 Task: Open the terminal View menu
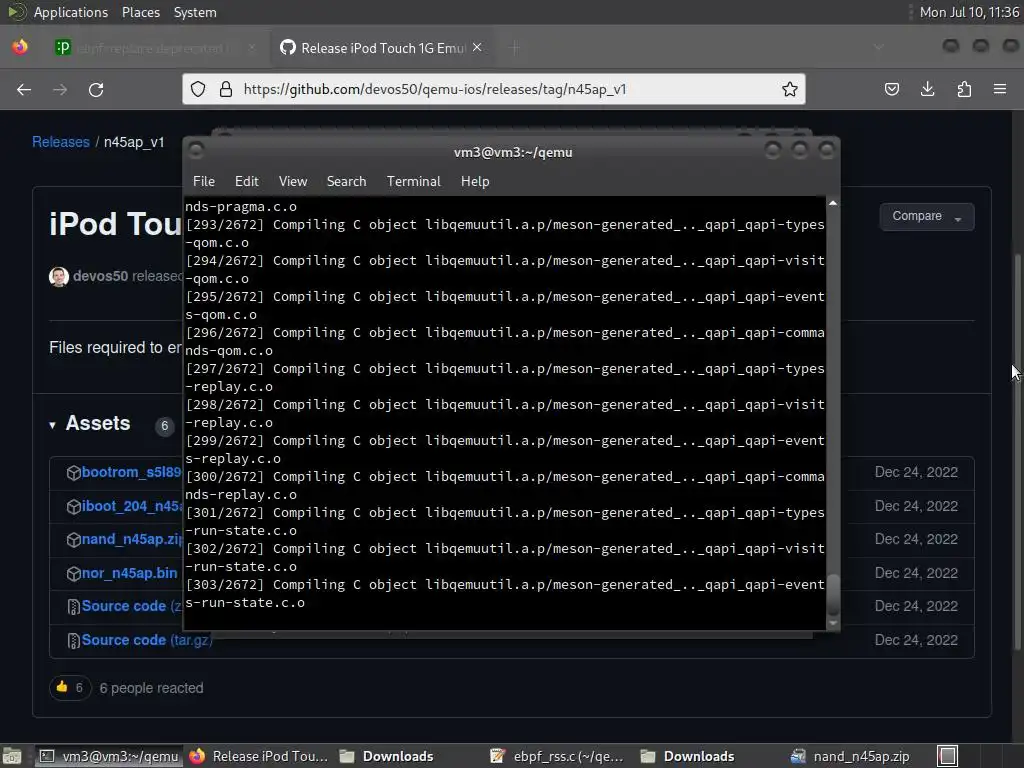tap(293, 182)
